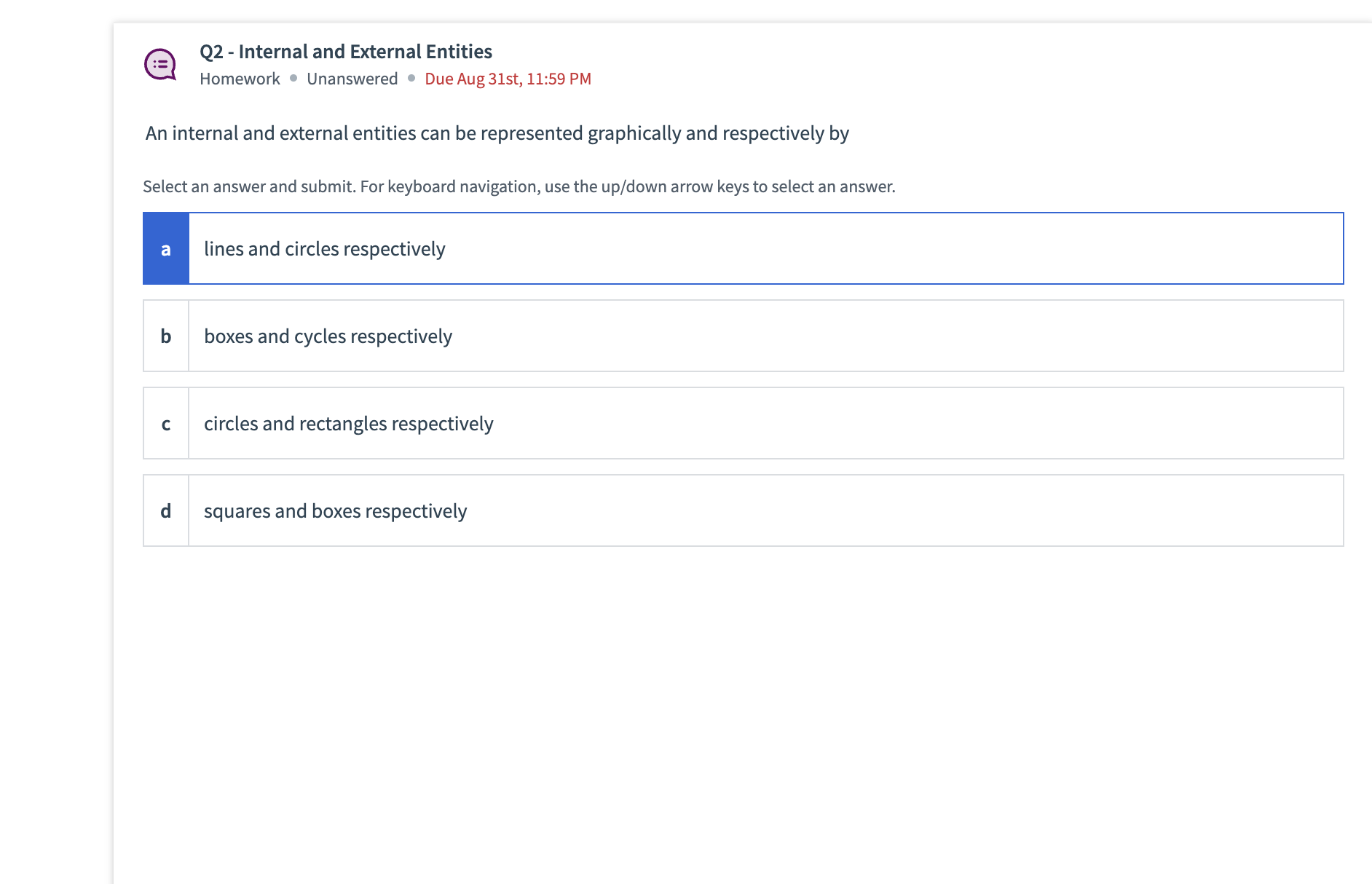Open the Q2 question title
The height and width of the screenshot is (884, 1372).
[346, 51]
